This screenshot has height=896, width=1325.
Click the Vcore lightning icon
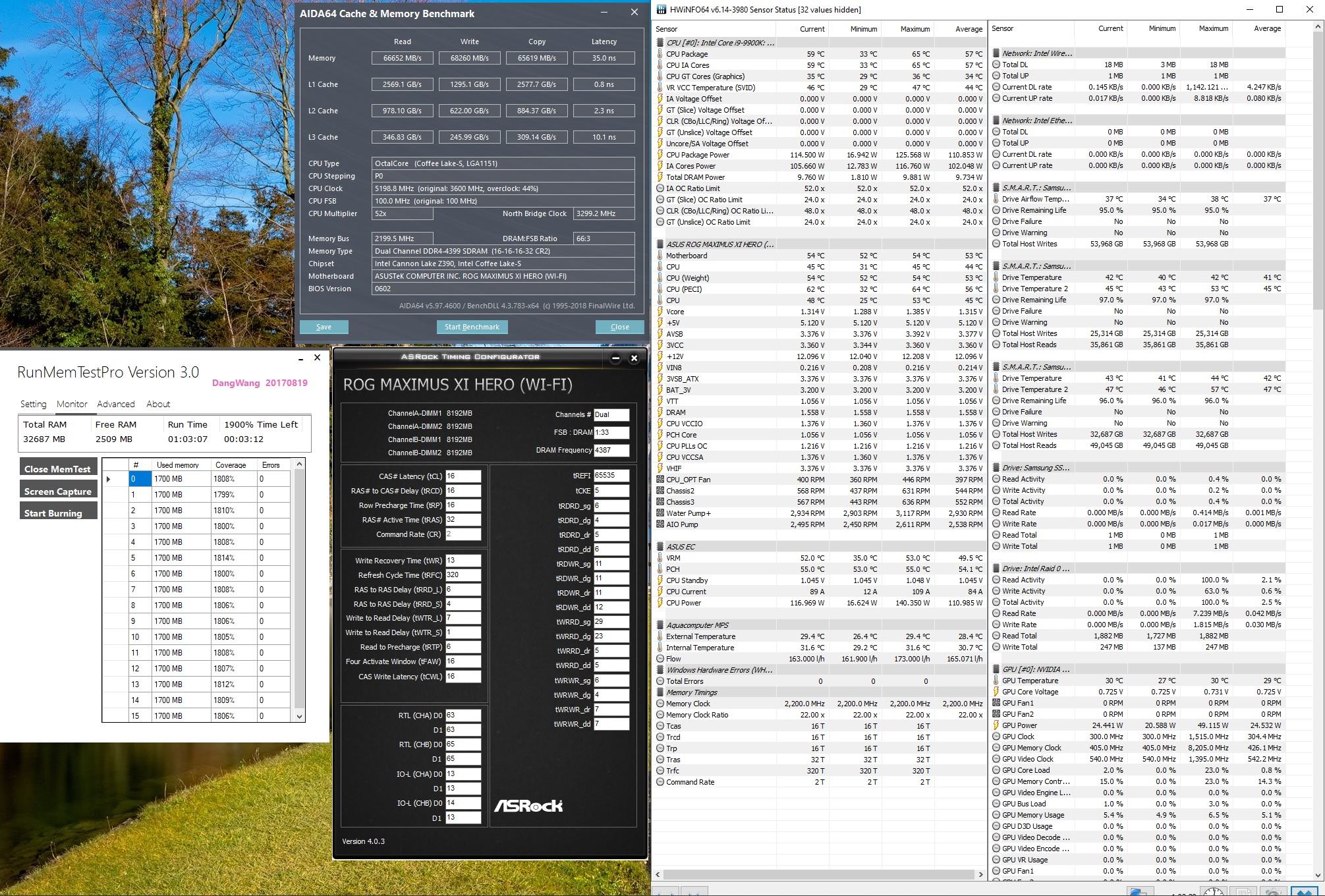click(x=660, y=312)
